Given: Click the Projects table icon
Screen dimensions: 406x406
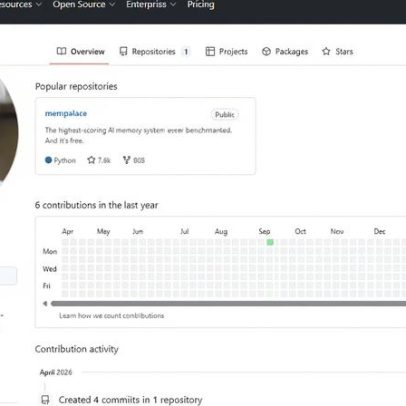Looking at the screenshot, I should point(210,51).
